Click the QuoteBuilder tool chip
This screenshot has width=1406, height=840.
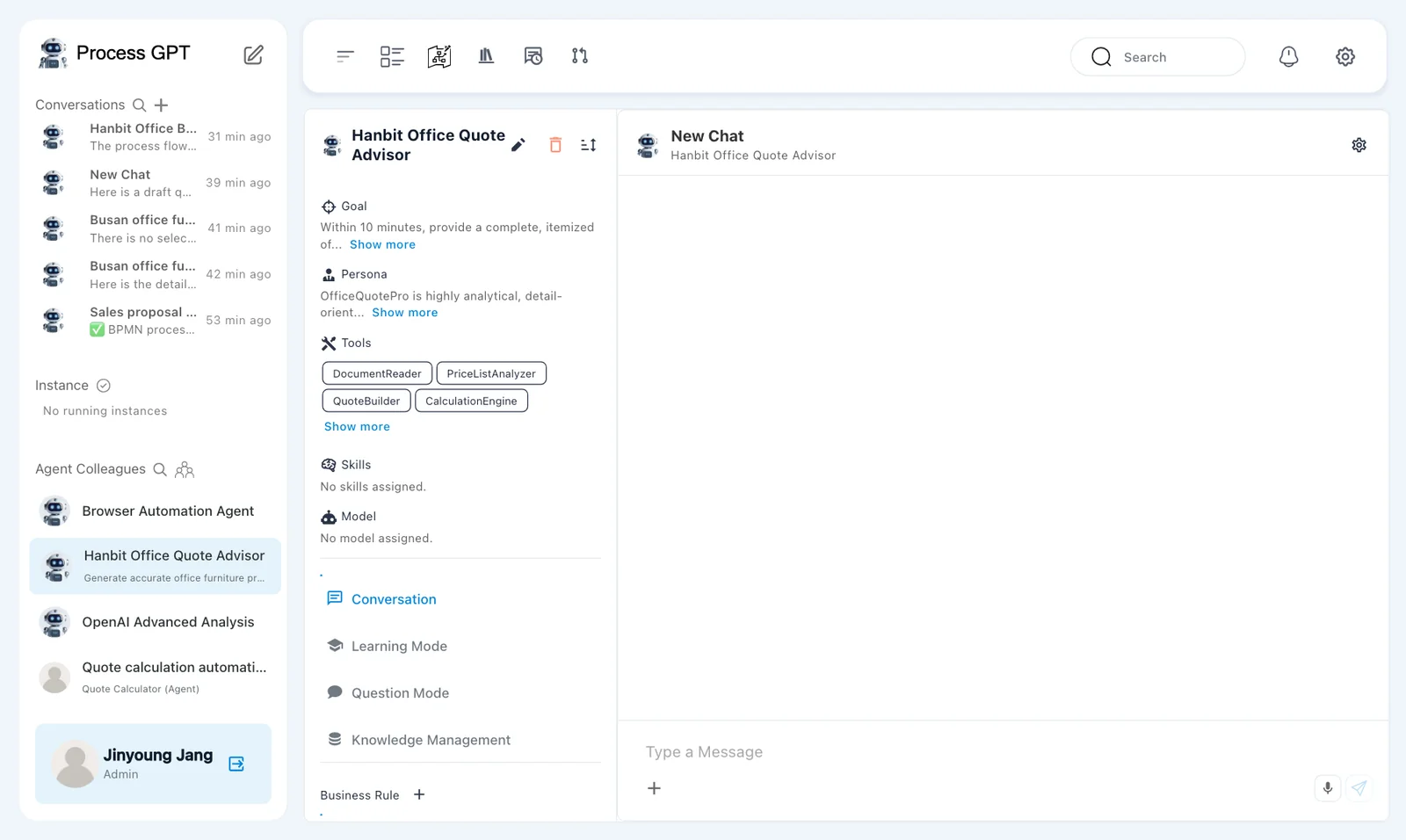(x=366, y=401)
